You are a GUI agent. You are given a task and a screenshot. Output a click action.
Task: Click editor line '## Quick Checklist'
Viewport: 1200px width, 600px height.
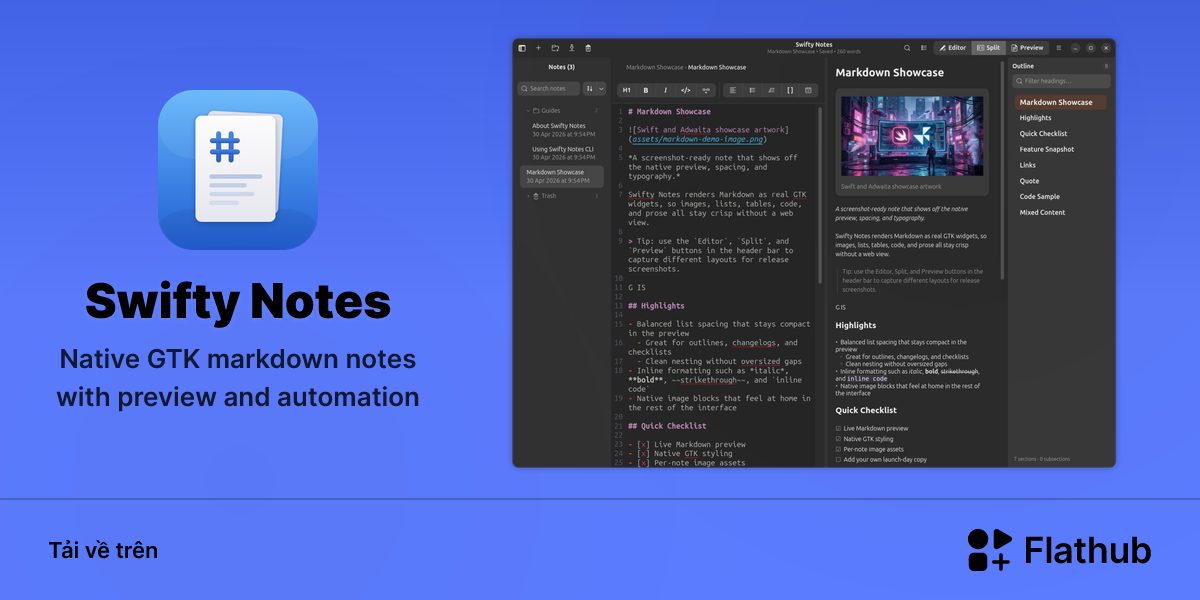(668, 426)
